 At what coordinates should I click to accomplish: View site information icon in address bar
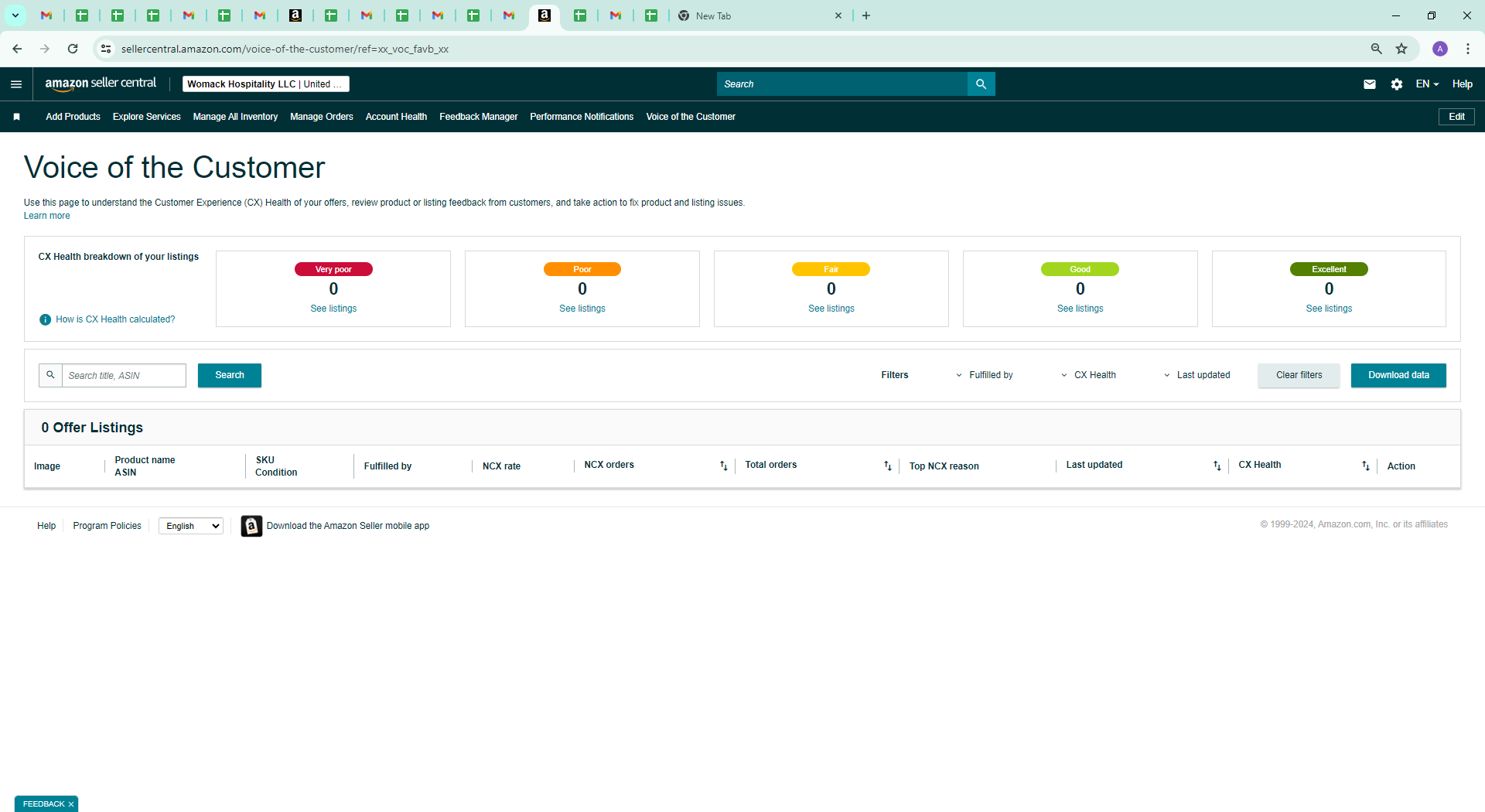point(106,49)
